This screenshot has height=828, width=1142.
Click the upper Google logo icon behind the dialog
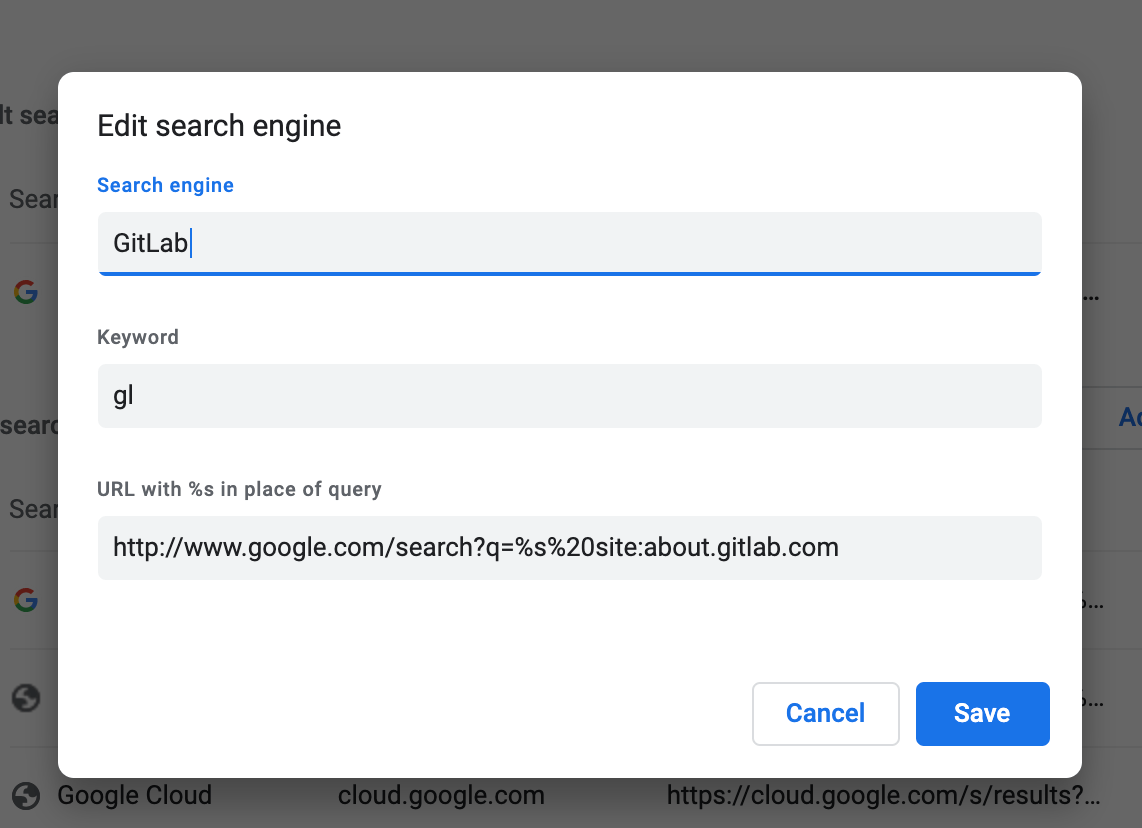tap(26, 292)
